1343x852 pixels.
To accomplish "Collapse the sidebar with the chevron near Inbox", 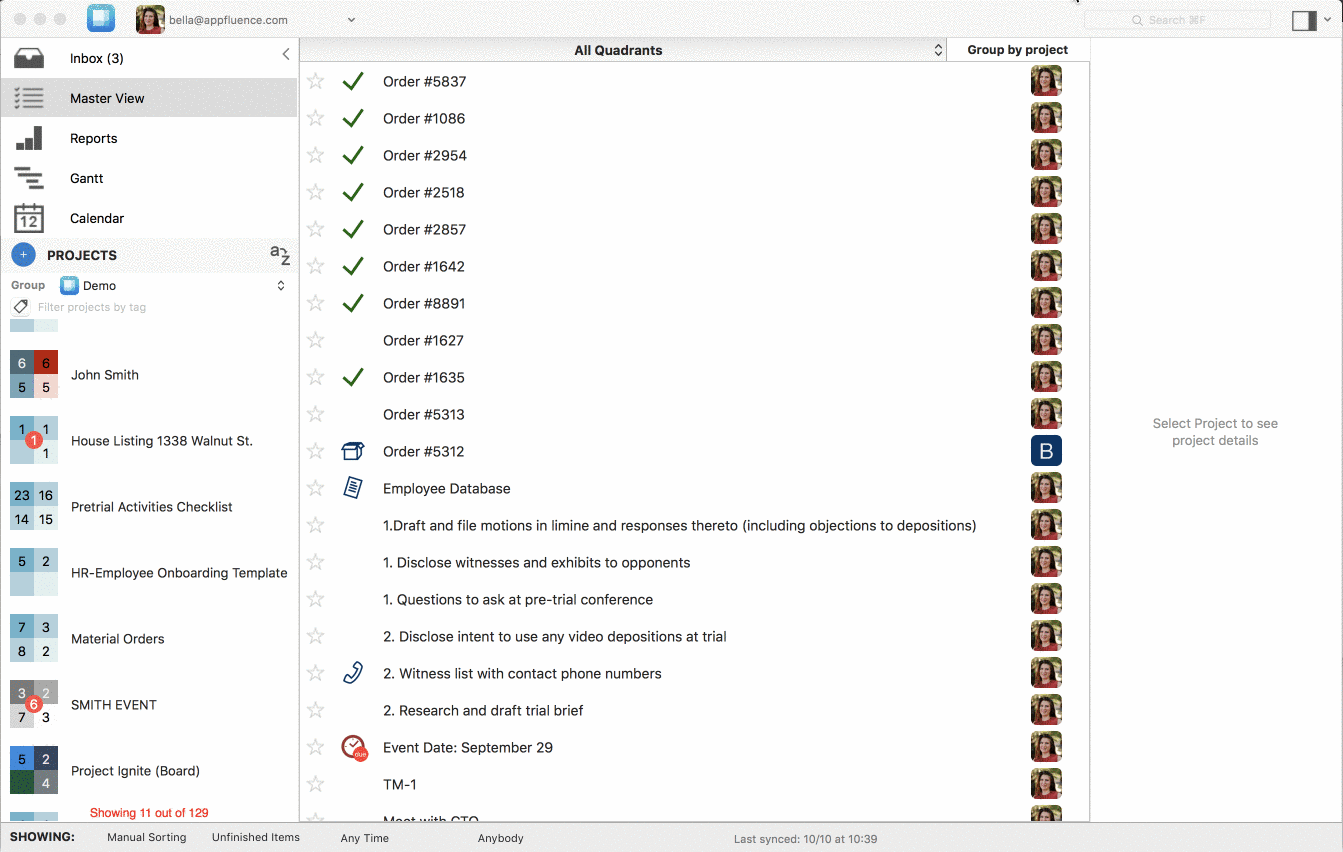I will pyautogui.click(x=286, y=54).
